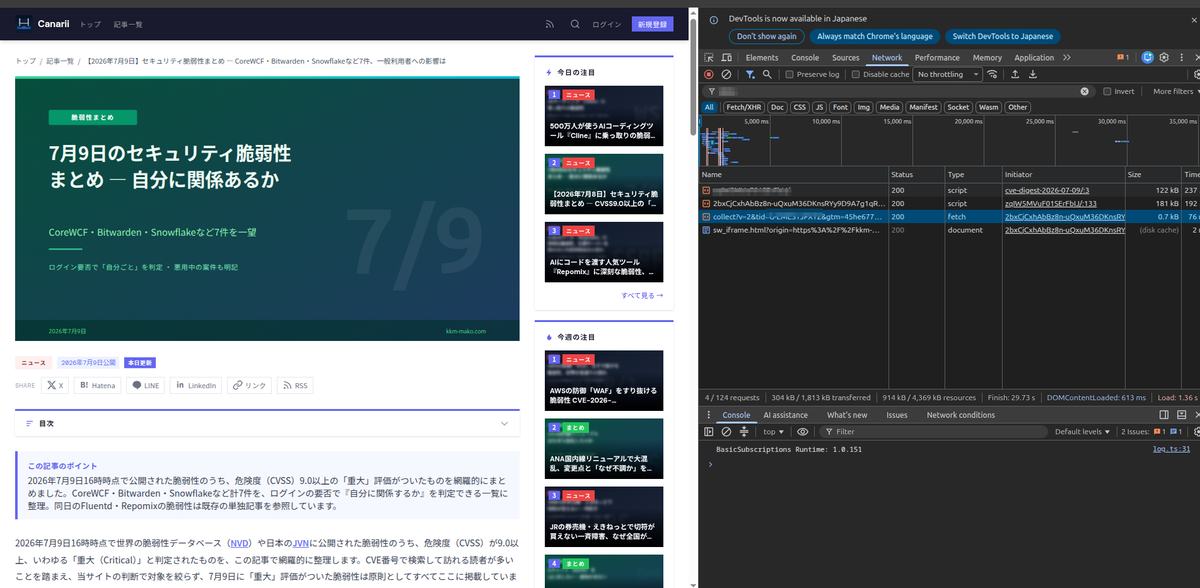Viewport: 1200px width, 588px height.
Task: Check the Invert filter checkbox
Action: coord(1107,91)
